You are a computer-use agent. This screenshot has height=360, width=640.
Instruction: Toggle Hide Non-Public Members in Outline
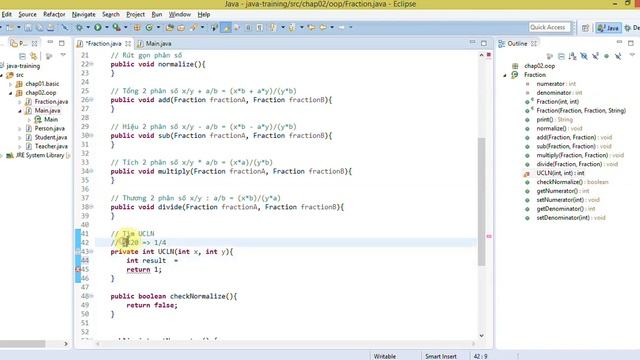tap(607, 56)
